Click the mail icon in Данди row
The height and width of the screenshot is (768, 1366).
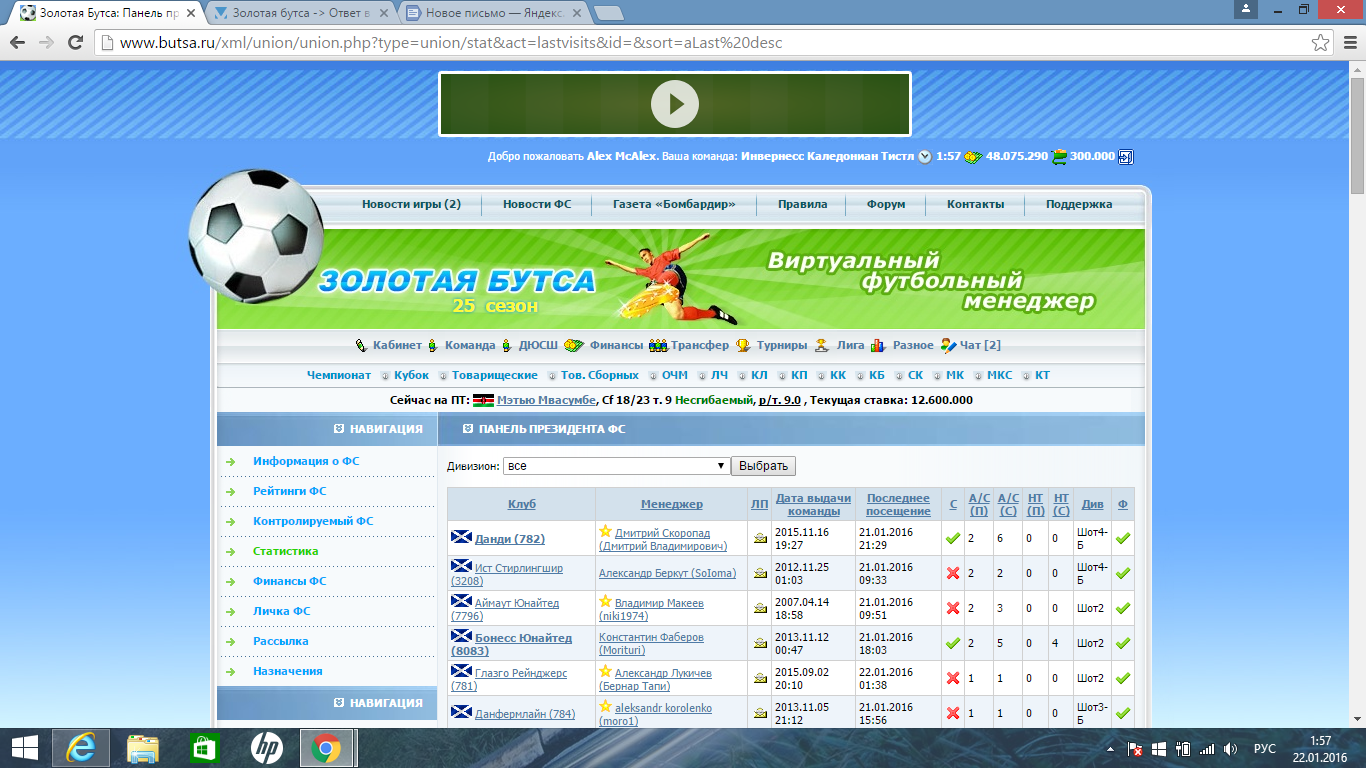(x=759, y=539)
